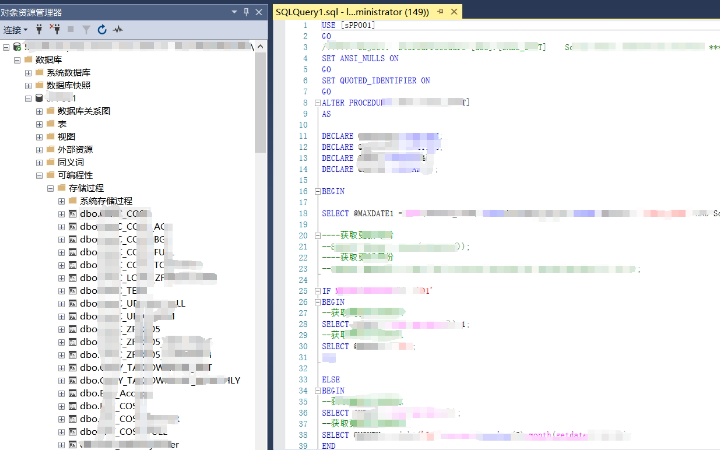Close the Object Explorer panel

(x=259, y=12)
